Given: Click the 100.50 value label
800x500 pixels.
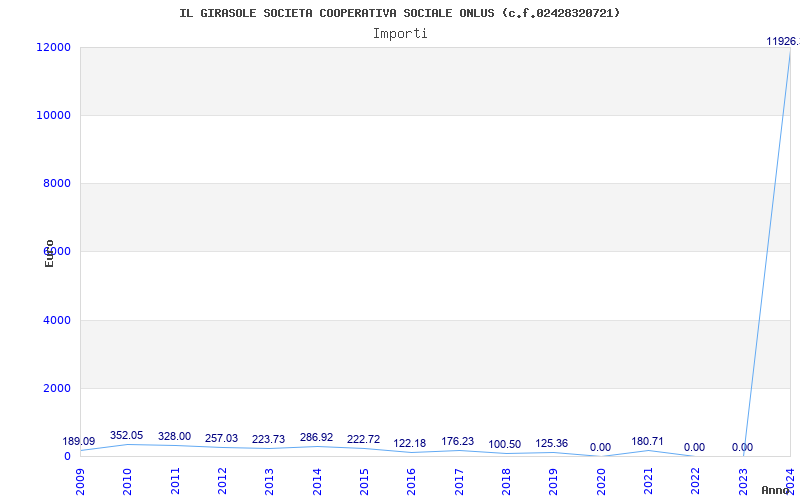Looking at the screenshot, I should [505, 444].
